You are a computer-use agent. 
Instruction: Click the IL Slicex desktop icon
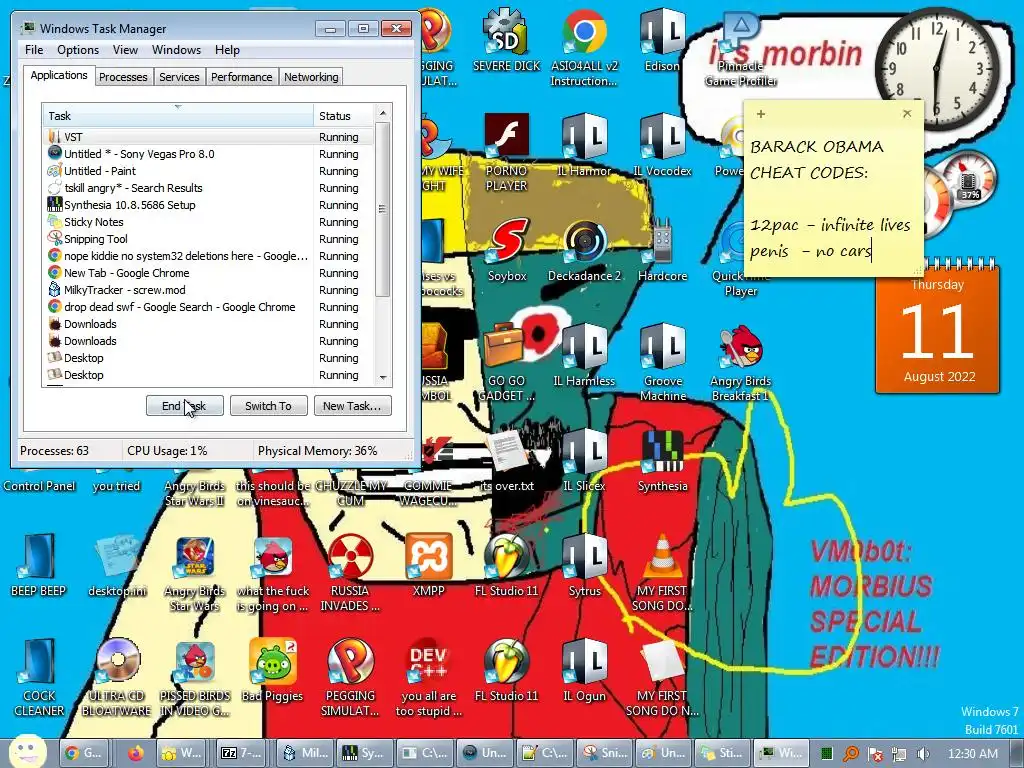coord(584,460)
